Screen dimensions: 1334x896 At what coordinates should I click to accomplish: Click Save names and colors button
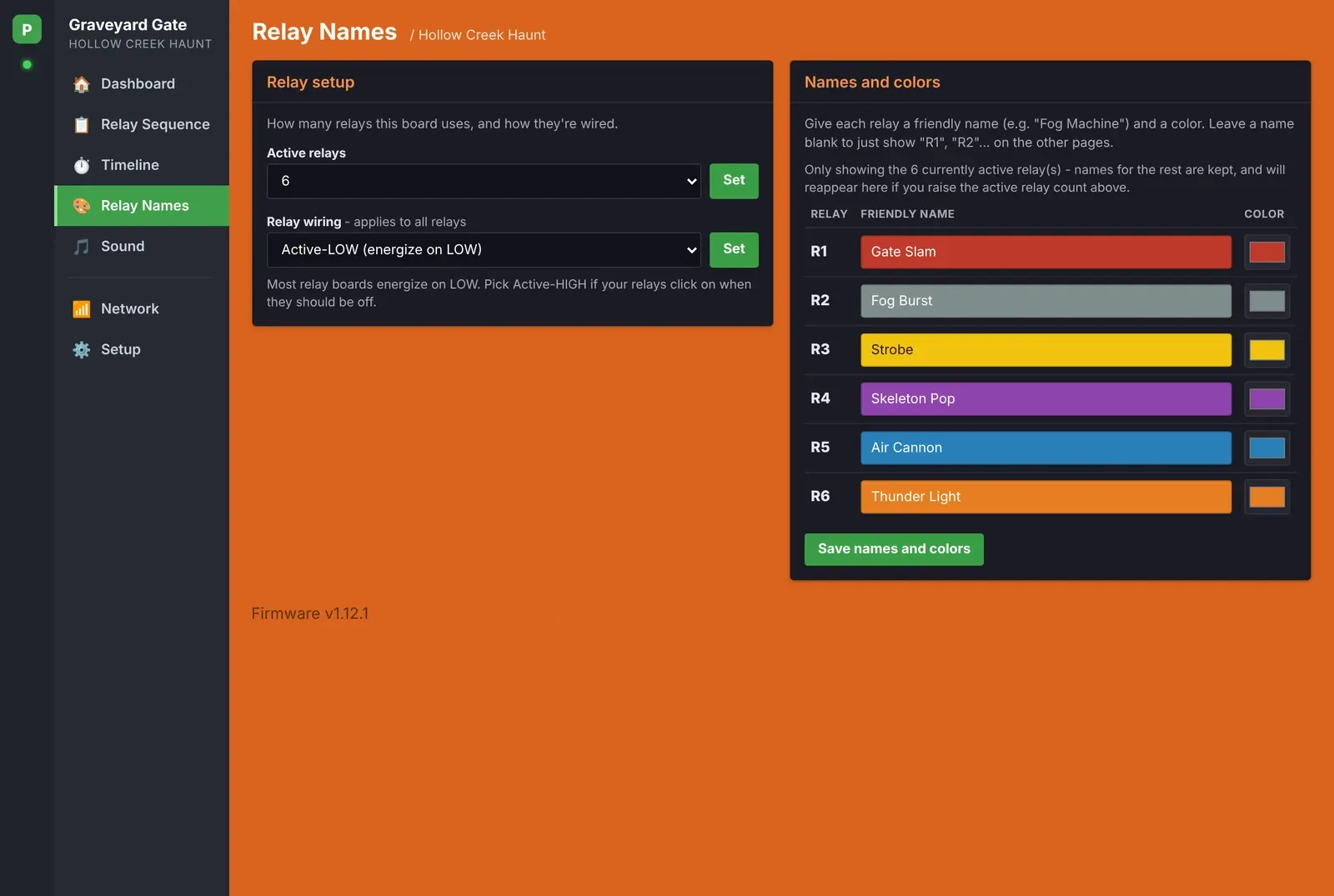coord(894,549)
